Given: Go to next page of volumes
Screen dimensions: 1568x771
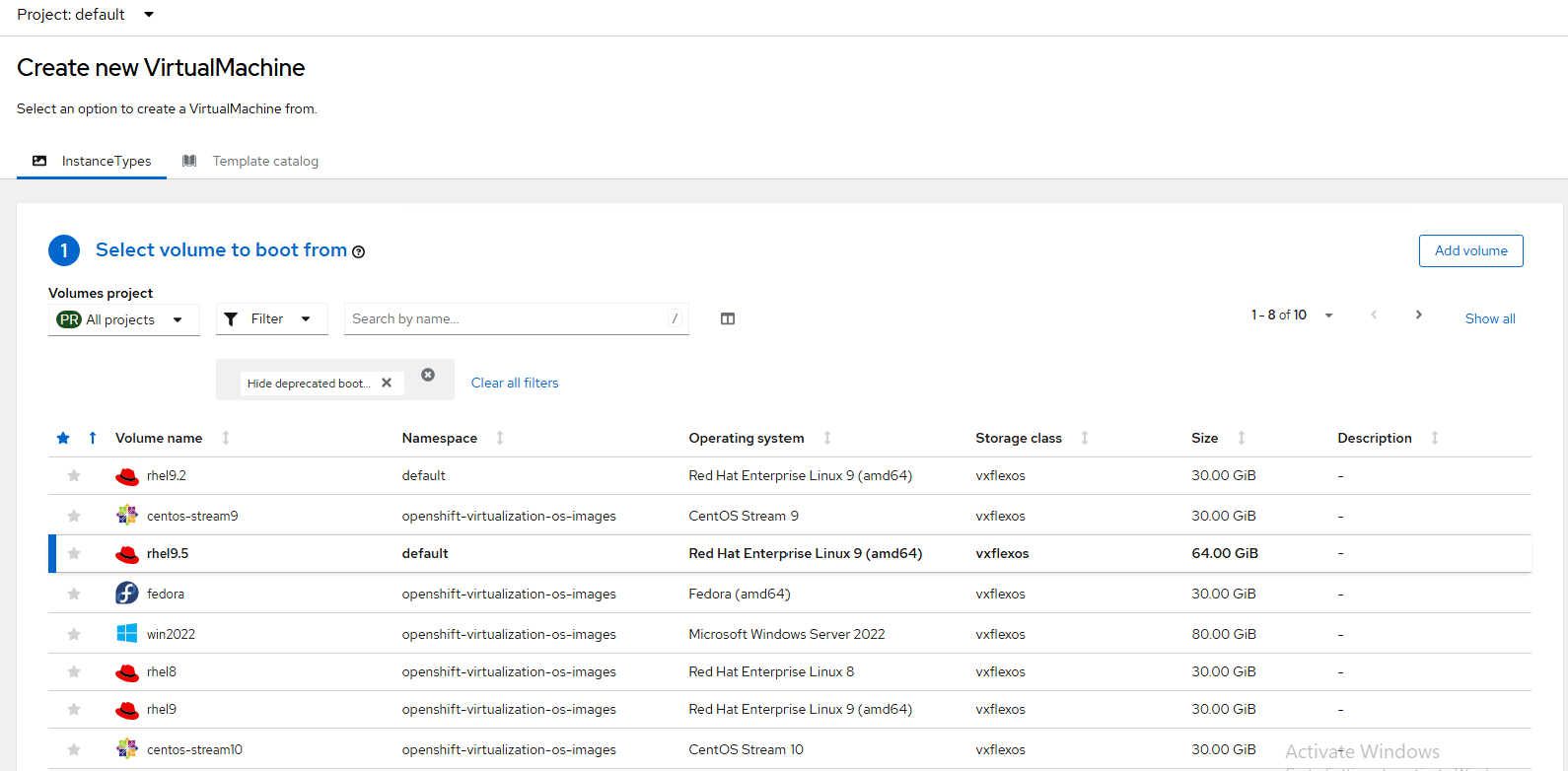Looking at the screenshot, I should point(1419,315).
